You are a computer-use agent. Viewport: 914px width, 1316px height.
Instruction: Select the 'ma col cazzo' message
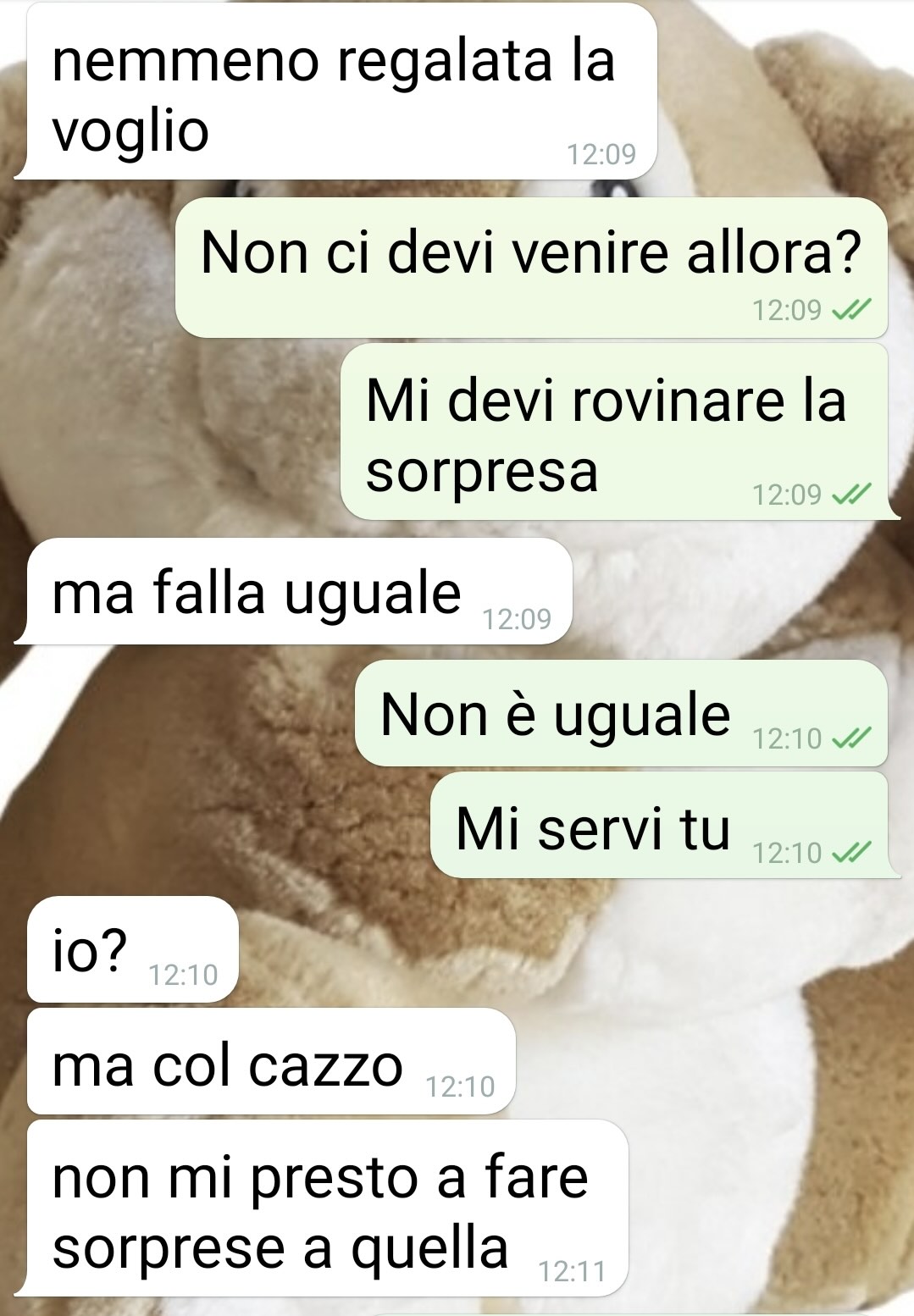(x=271, y=1061)
